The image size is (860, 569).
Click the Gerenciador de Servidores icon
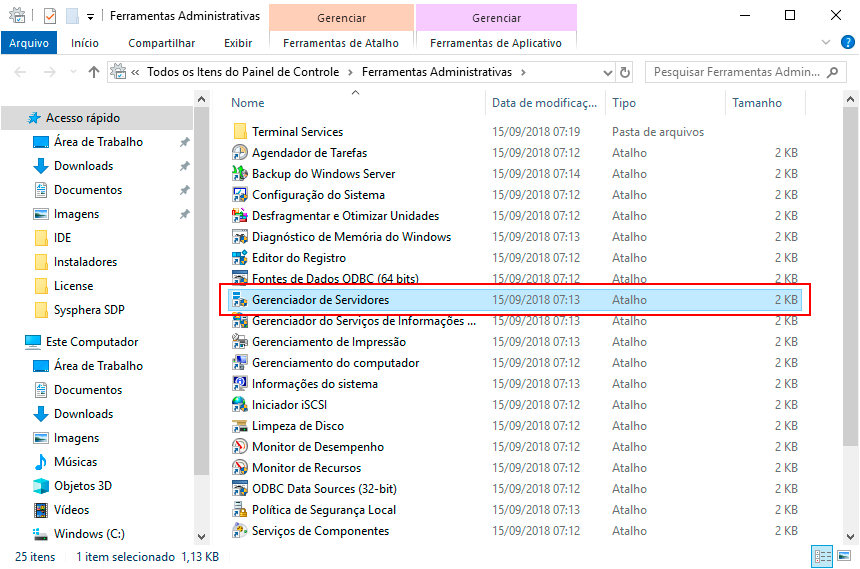[240, 300]
